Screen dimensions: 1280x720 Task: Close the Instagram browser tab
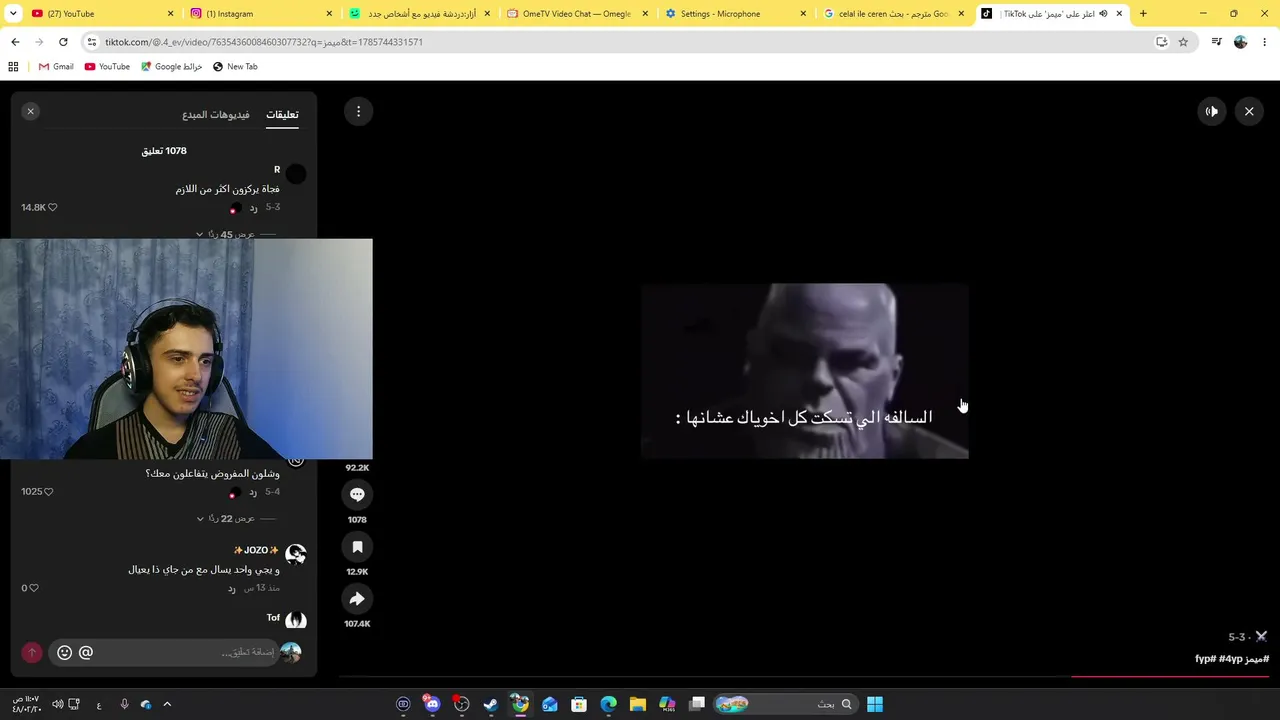click(329, 14)
